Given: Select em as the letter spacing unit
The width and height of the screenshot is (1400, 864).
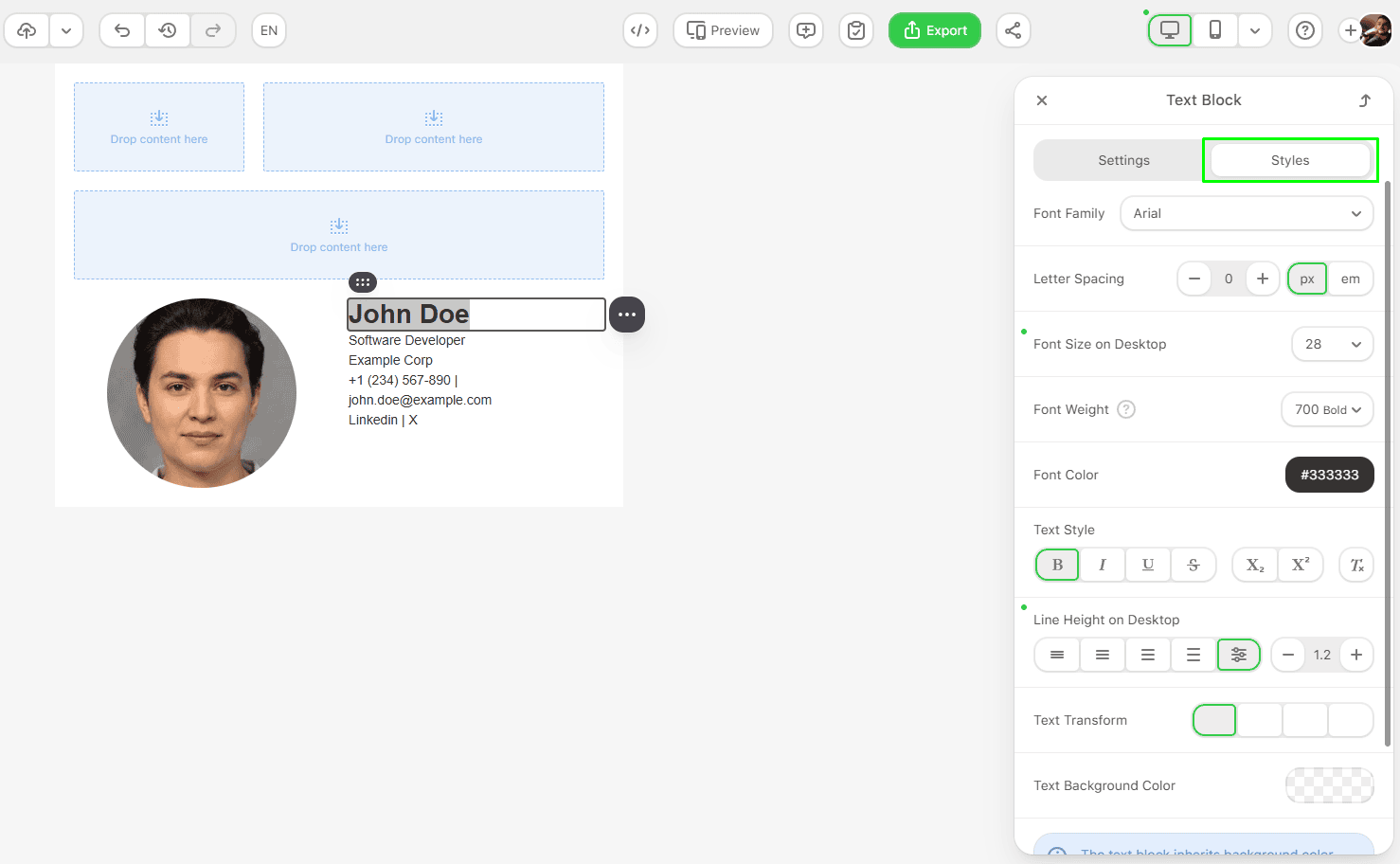Looking at the screenshot, I should pos(1351,279).
